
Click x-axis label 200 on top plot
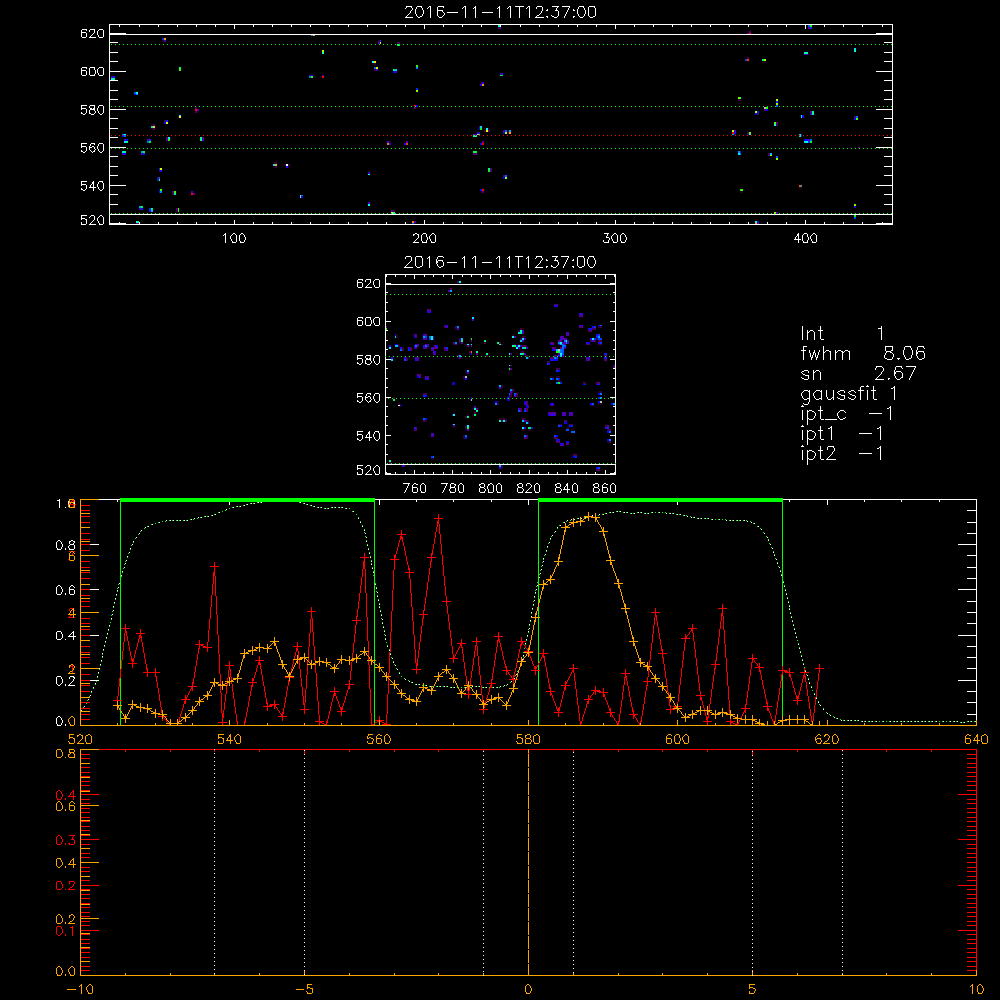tap(424, 239)
